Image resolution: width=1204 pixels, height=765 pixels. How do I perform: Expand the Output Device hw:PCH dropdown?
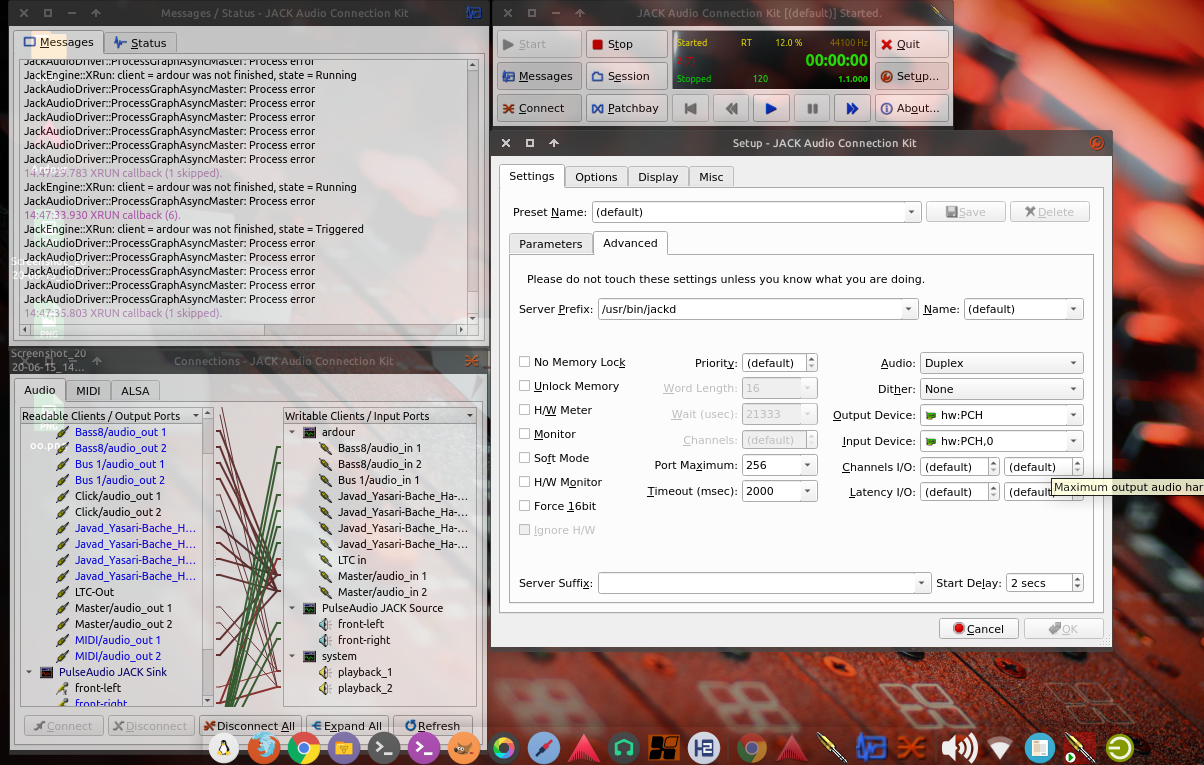[x=1074, y=415]
